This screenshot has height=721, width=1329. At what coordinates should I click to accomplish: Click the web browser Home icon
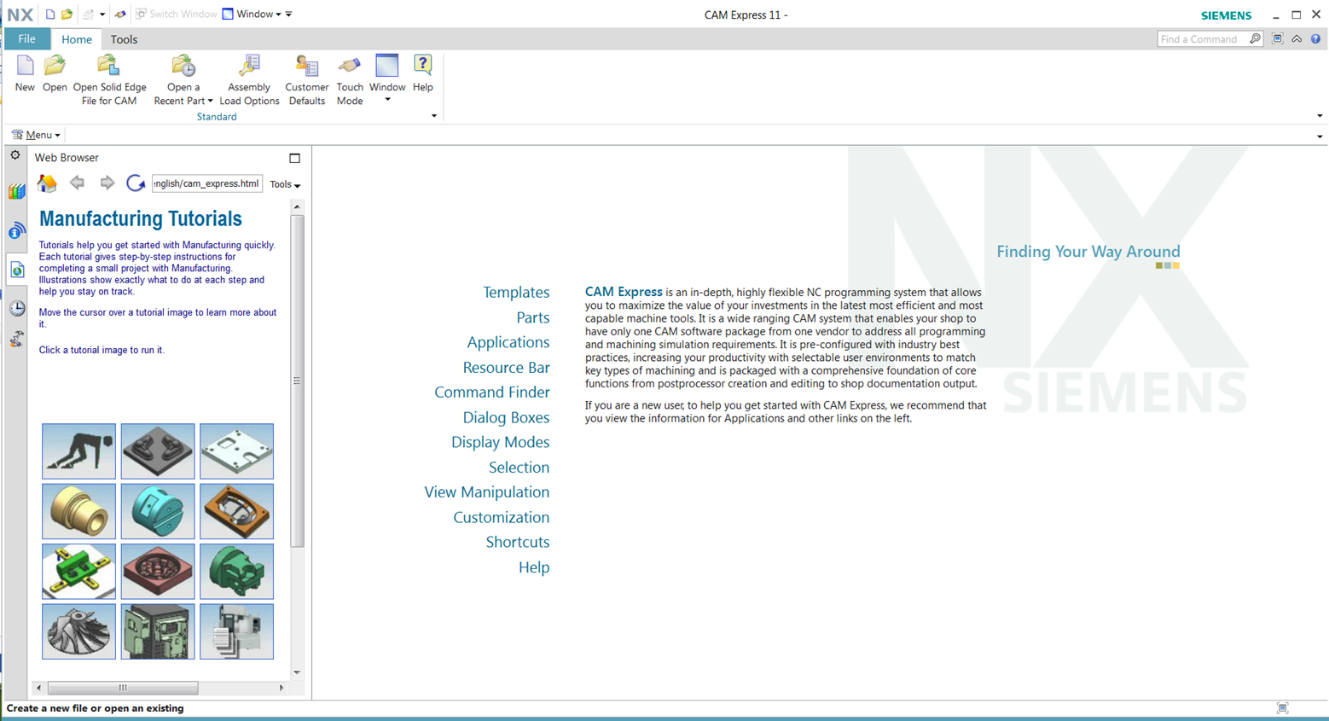pos(47,183)
